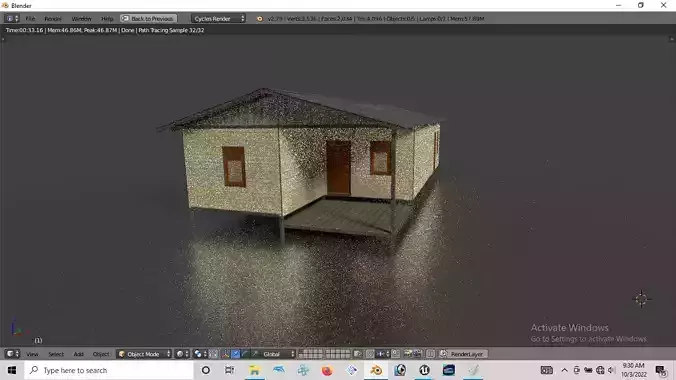The image size is (676, 380).
Task: Click the 9:30 AM clock
Action: (633, 365)
